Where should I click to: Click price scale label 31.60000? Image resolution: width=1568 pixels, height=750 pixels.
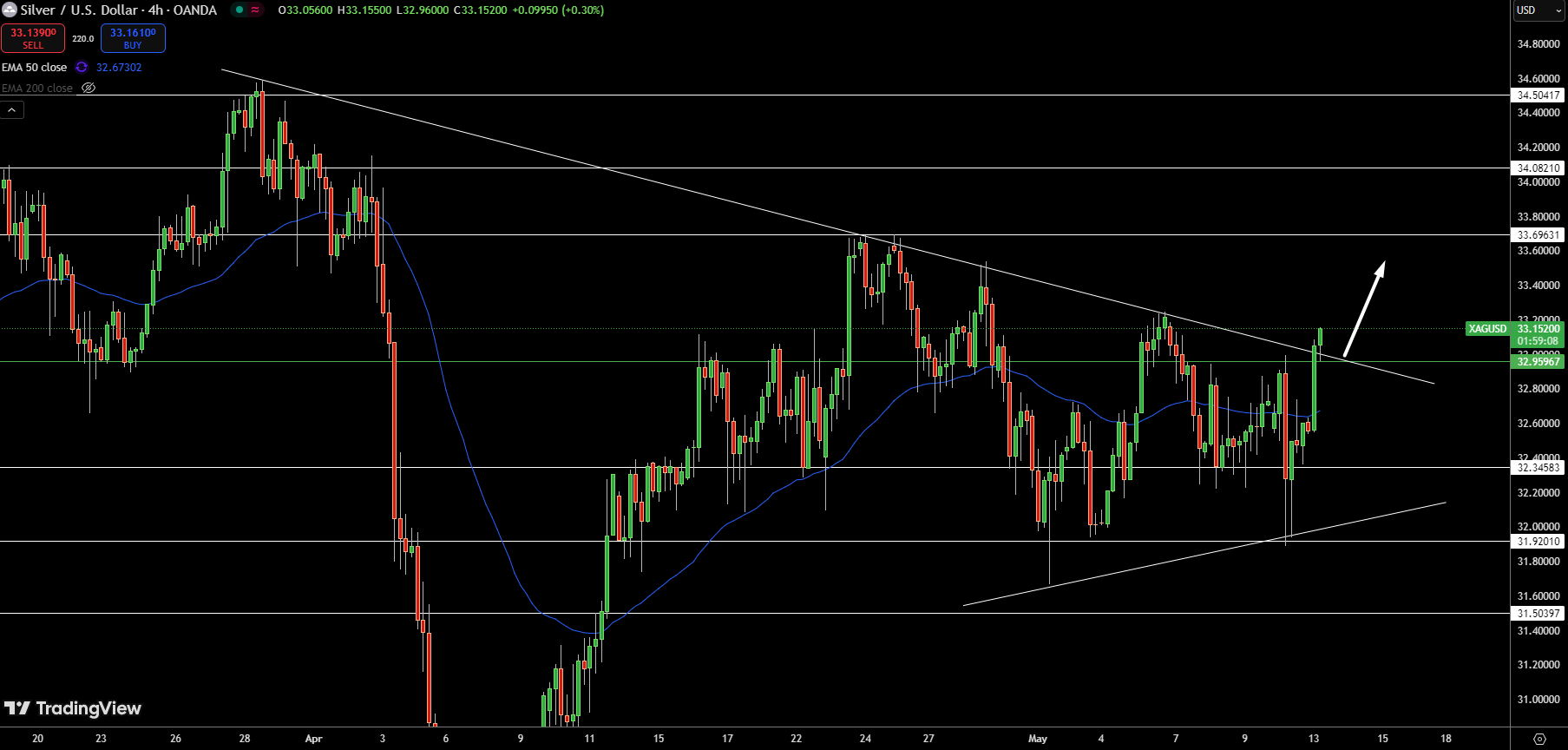tap(1538, 595)
